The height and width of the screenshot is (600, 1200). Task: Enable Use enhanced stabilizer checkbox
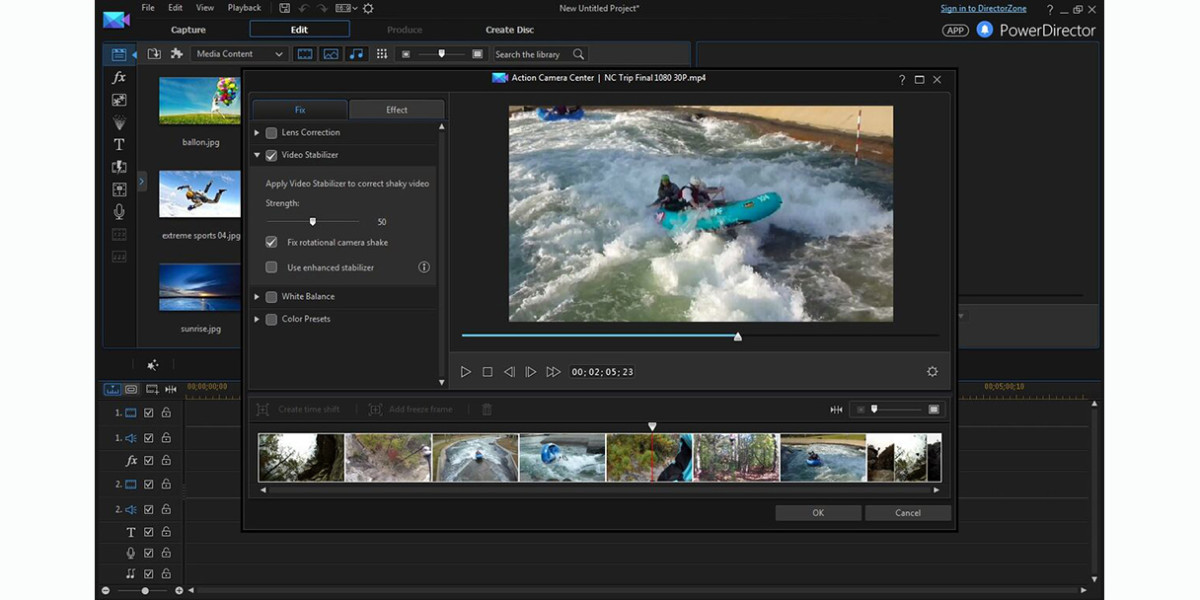(271, 267)
